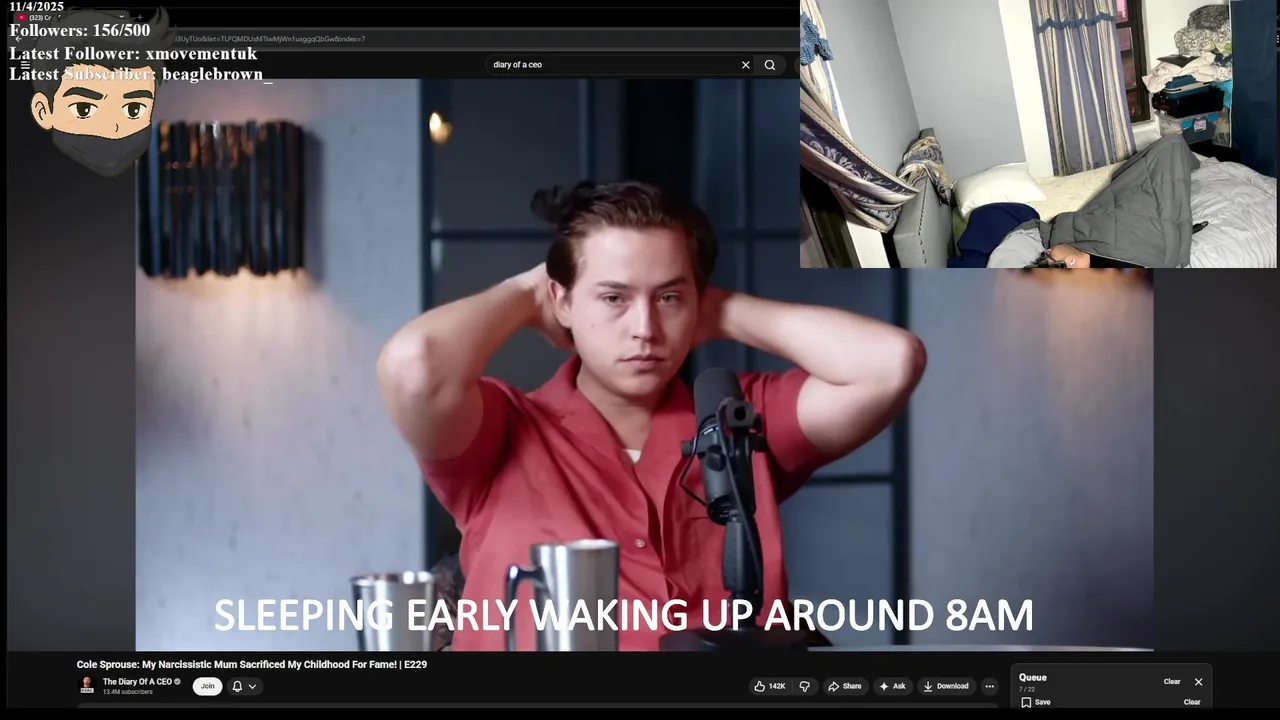Click the lower Clear link in Queue
This screenshot has height=720, width=1280.
pyautogui.click(x=1192, y=702)
